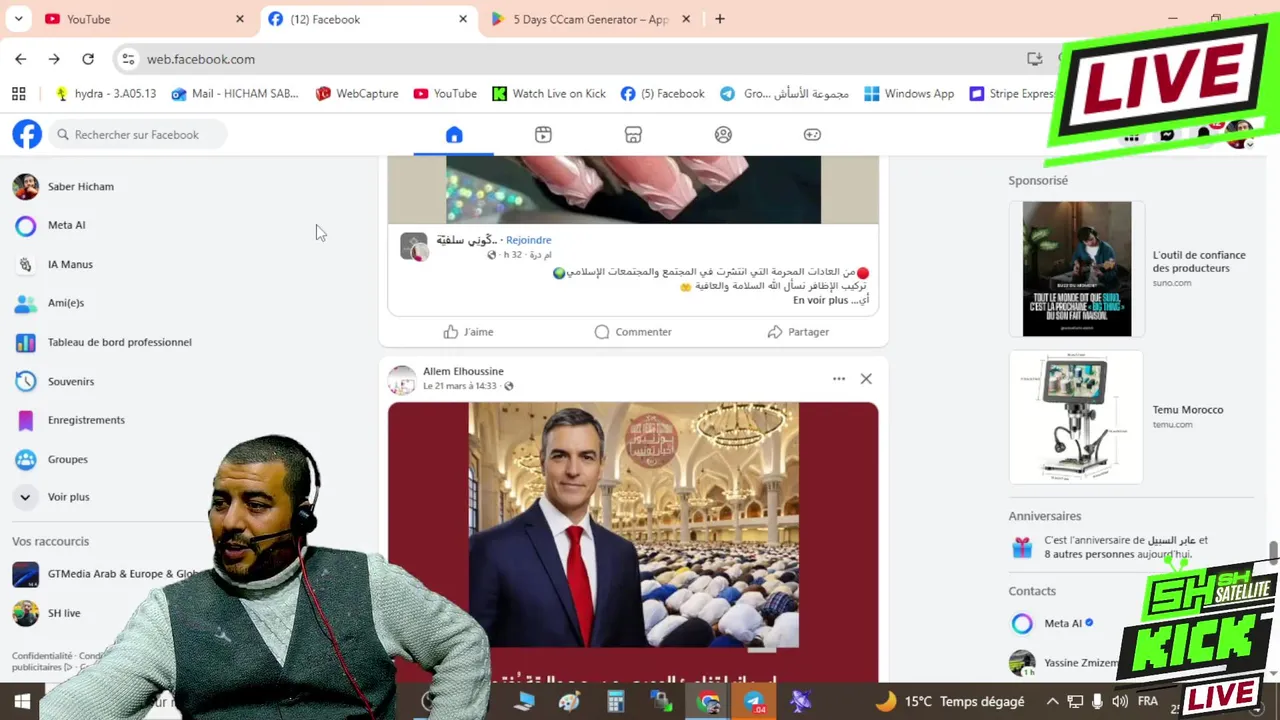Click the microphone icon in system tray
Image resolution: width=1280 pixels, height=720 pixels.
click(x=1097, y=702)
